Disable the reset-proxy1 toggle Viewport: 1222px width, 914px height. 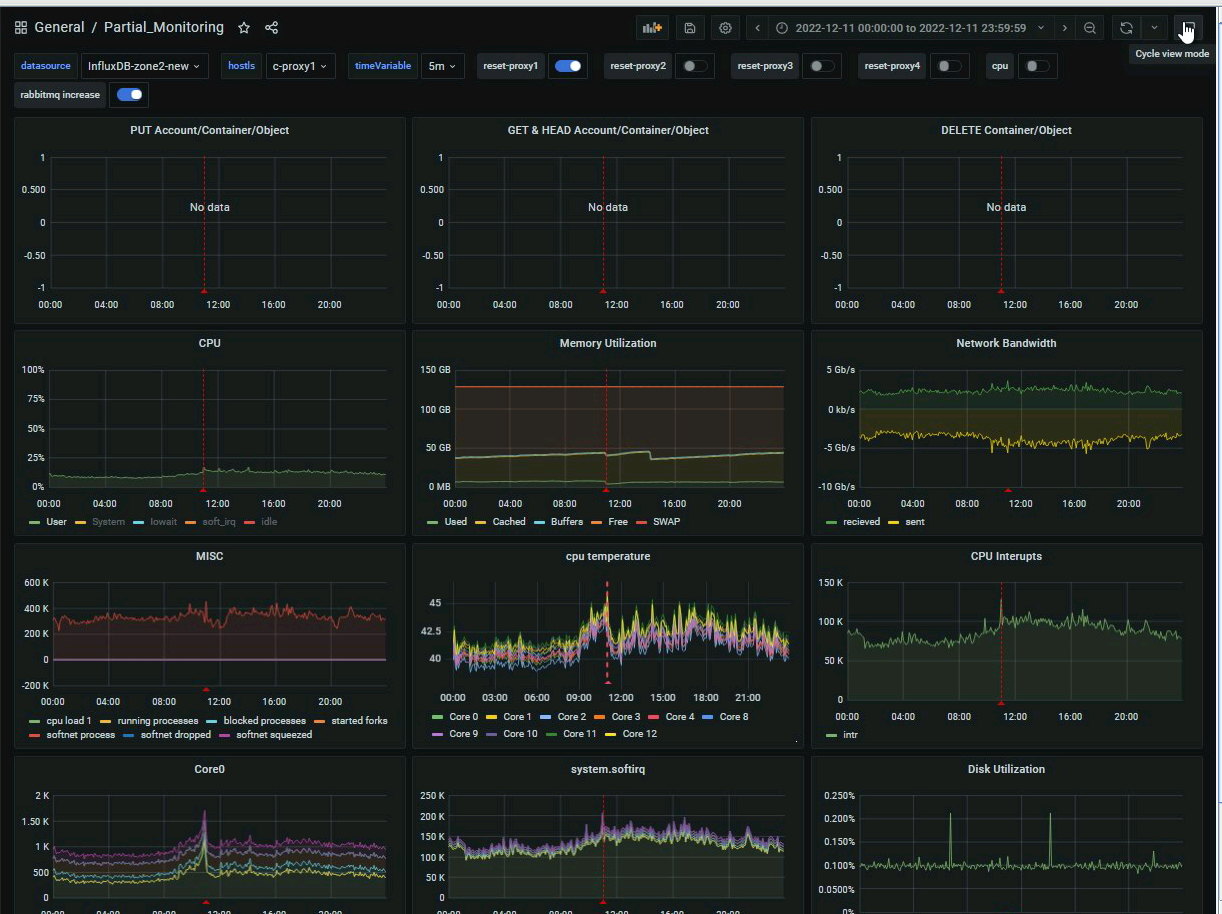568,66
